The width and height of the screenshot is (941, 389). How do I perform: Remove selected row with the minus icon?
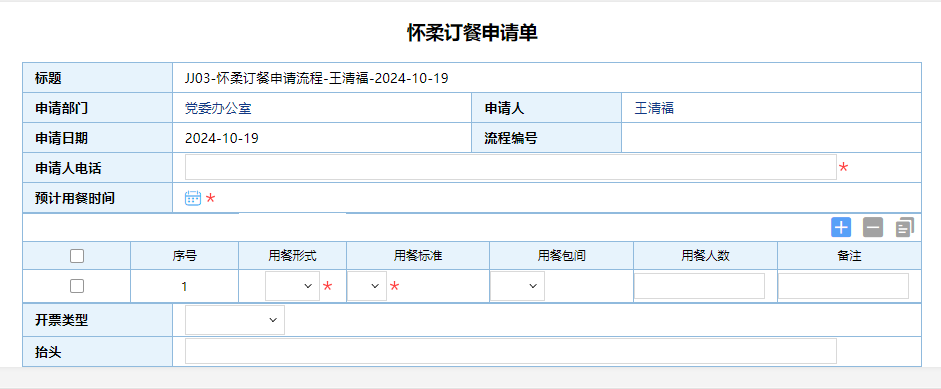pyautogui.click(x=873, y=228)
